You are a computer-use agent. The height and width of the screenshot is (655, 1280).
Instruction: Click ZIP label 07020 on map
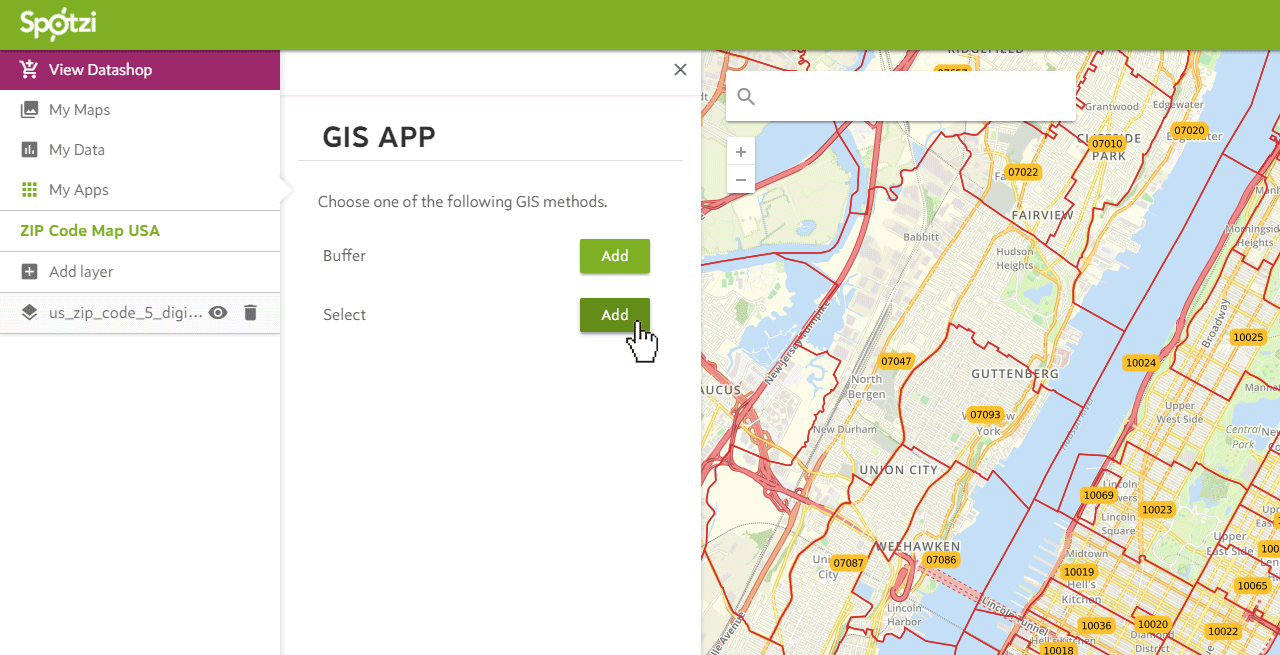click(1189, 130)
